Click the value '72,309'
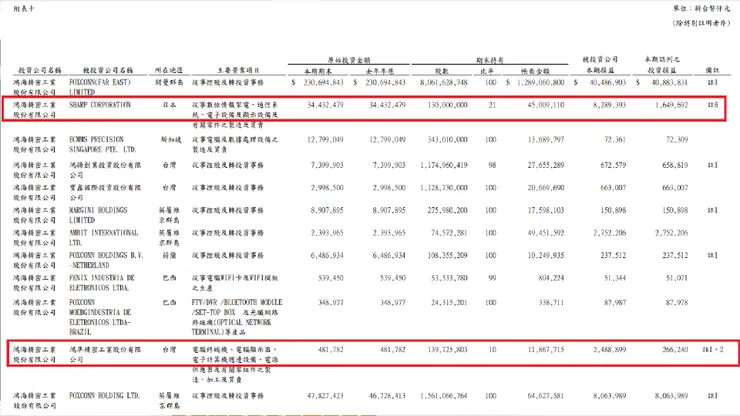Viewport: 740px width, 416px height. [x=677, y=140]
